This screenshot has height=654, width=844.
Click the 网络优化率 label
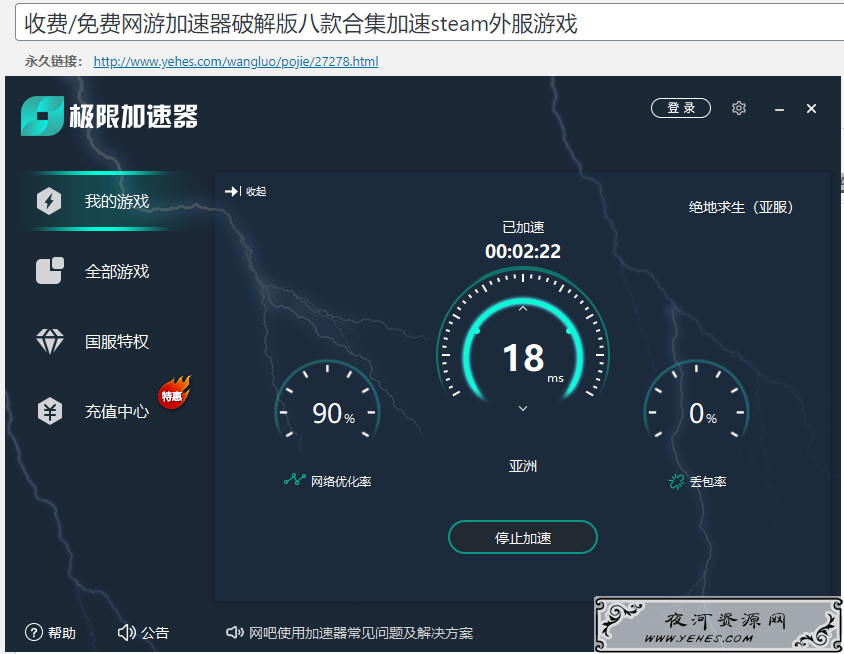[x=341, y=481]
